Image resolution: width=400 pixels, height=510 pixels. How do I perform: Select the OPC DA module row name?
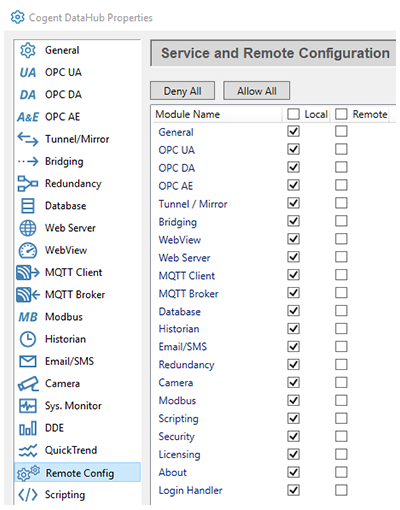click(x=176, y=168)
